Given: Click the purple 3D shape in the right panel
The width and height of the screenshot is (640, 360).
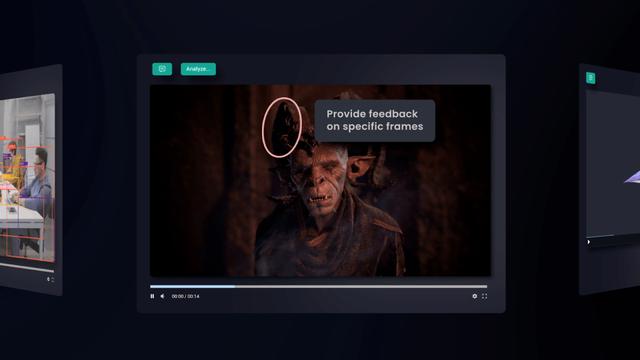Looking at the screenshot, I should 632,177.
